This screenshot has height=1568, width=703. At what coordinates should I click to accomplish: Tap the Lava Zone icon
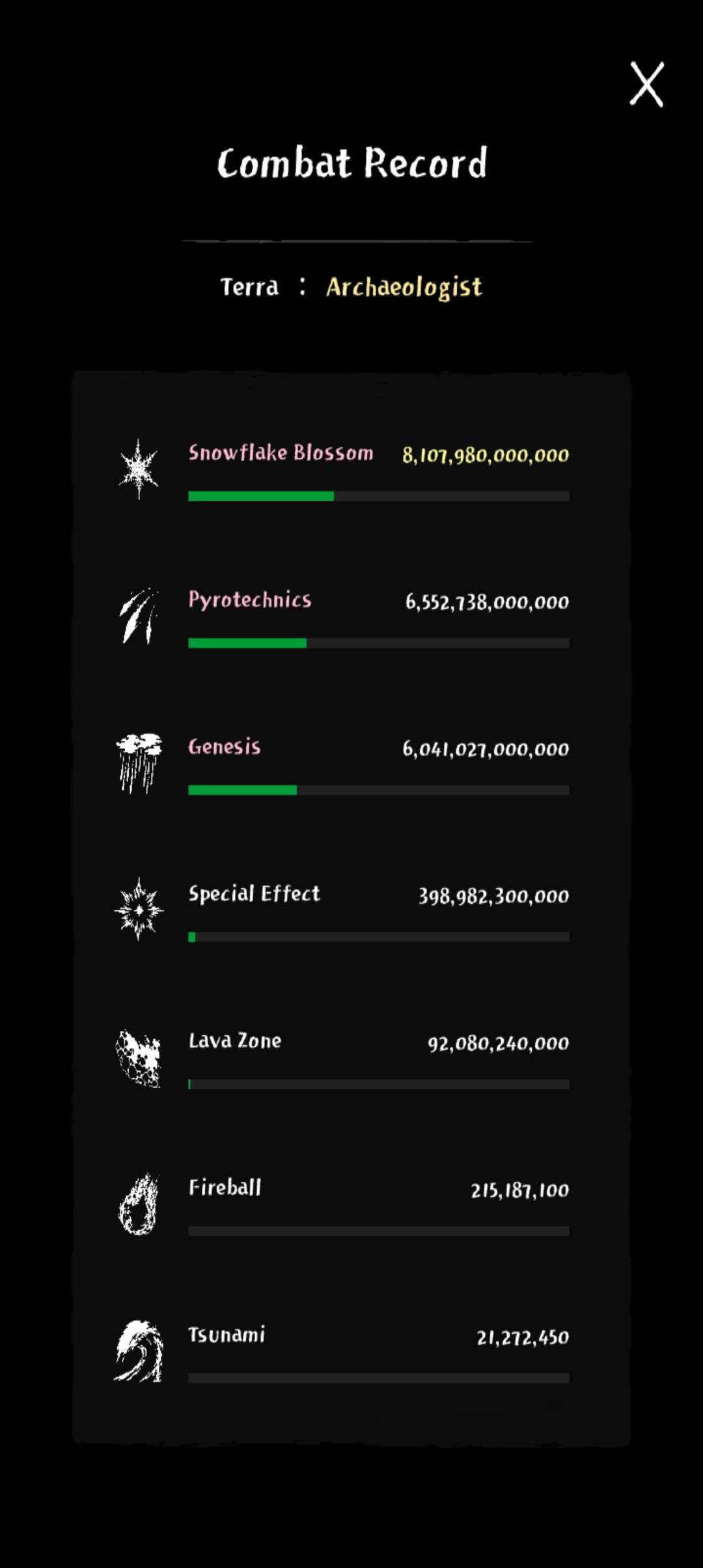(x=138, y=1058)
